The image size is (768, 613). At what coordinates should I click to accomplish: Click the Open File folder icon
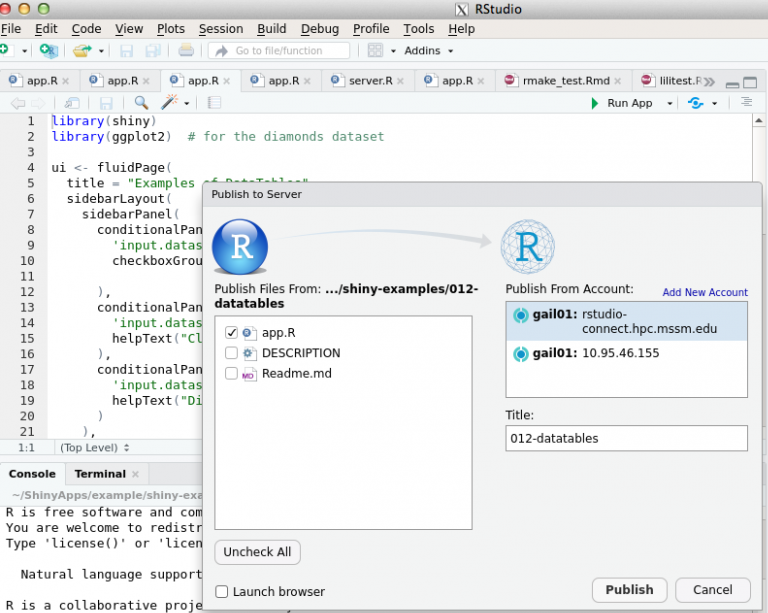pyautogui.click(x=80, y=50)
